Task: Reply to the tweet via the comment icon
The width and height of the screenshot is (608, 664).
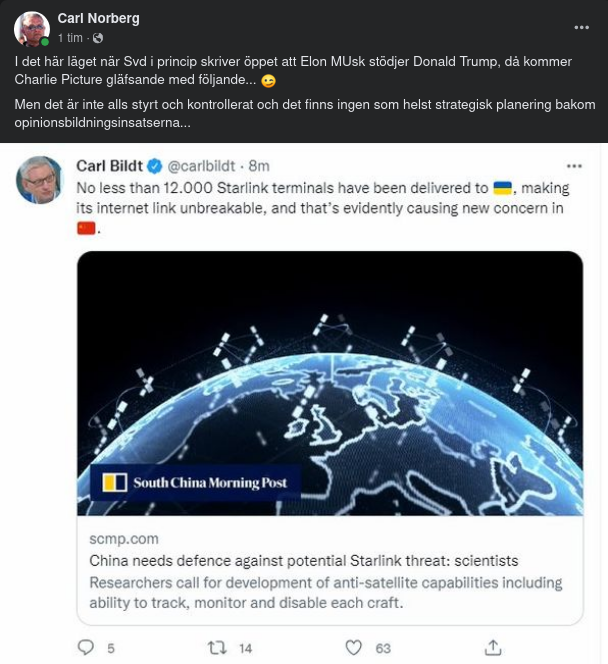Action: click(x=87, y=648)
